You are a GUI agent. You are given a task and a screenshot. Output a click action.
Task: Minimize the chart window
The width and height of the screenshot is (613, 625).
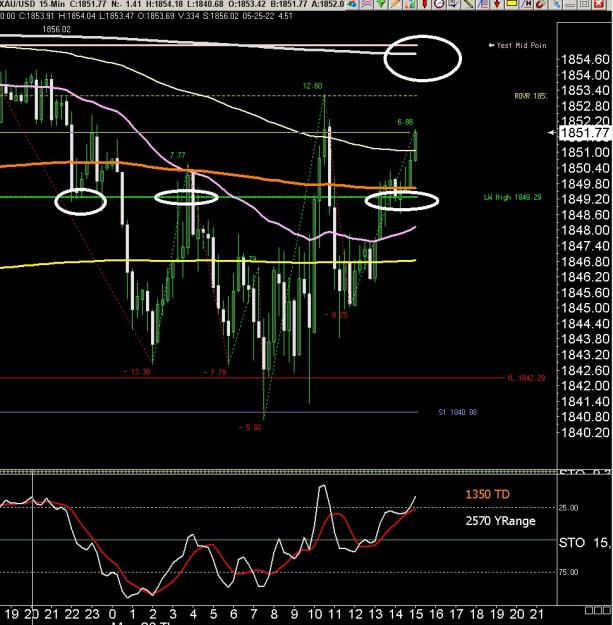point(570,4)
